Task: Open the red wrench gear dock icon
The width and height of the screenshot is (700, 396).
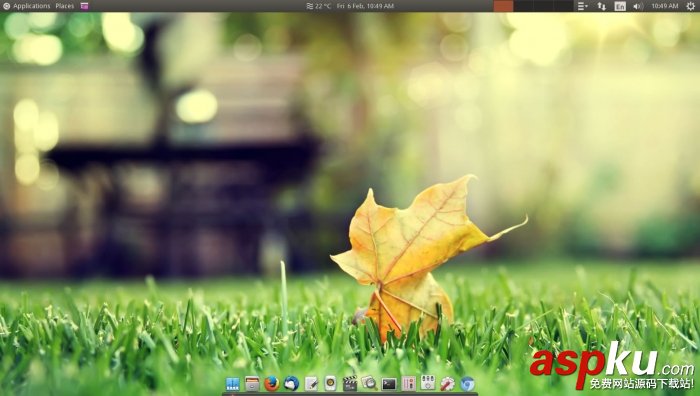Action: pos(447,383)
